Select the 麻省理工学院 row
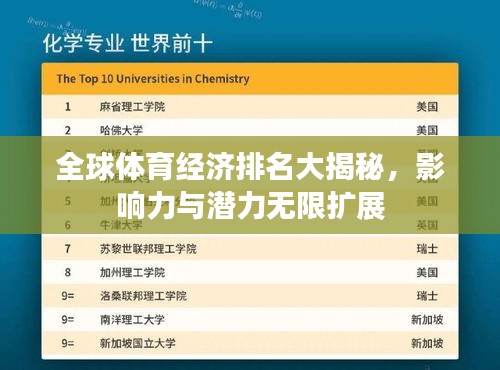This screenshot has height=370, width=500. [250, 107]
